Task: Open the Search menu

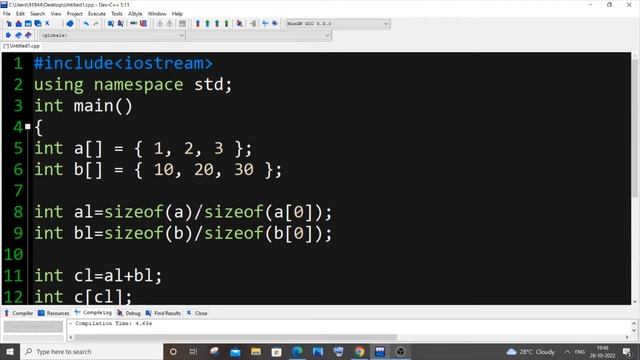Action: click(37, 14)
